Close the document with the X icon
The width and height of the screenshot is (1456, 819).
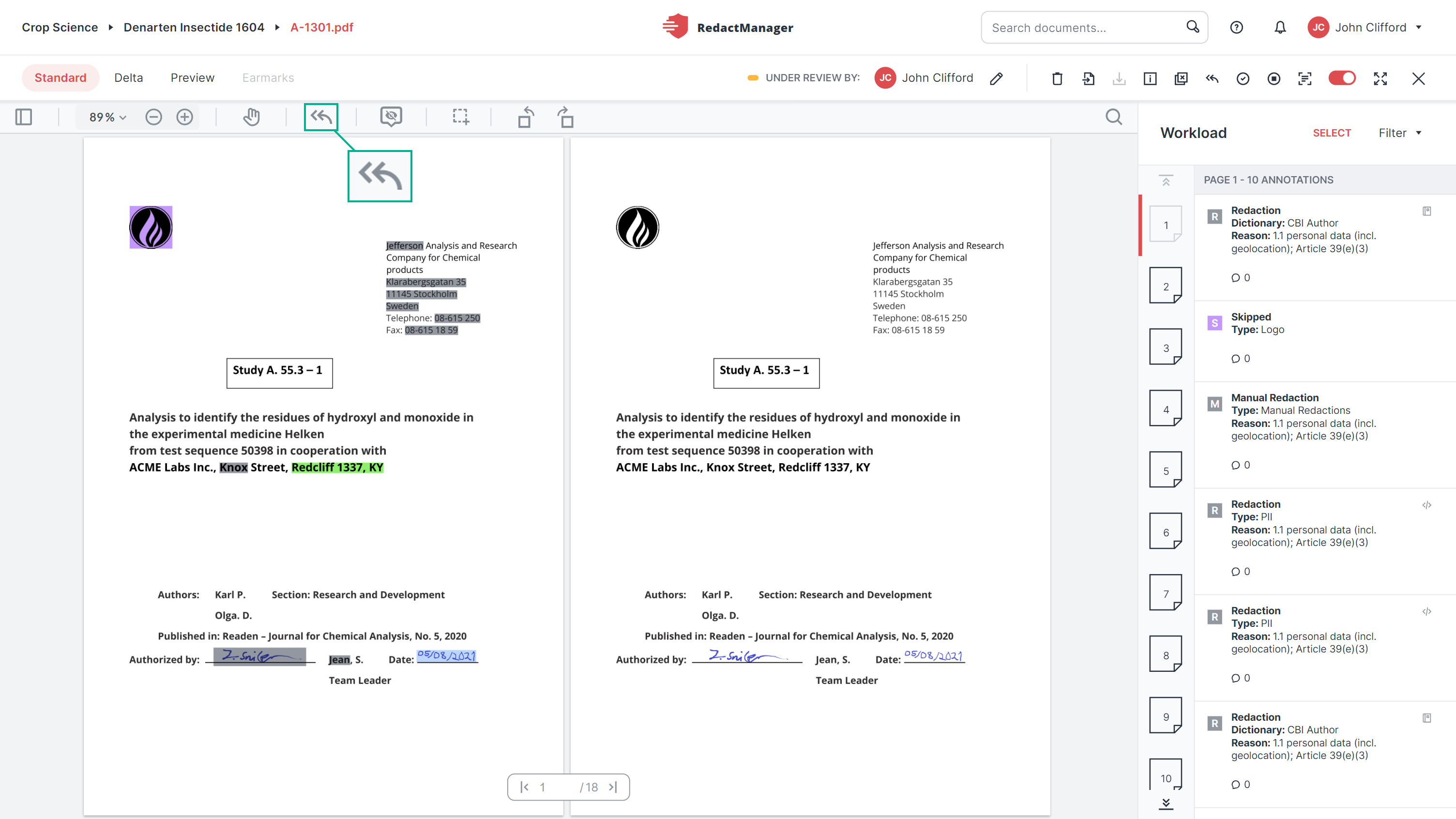[1419, 78]
